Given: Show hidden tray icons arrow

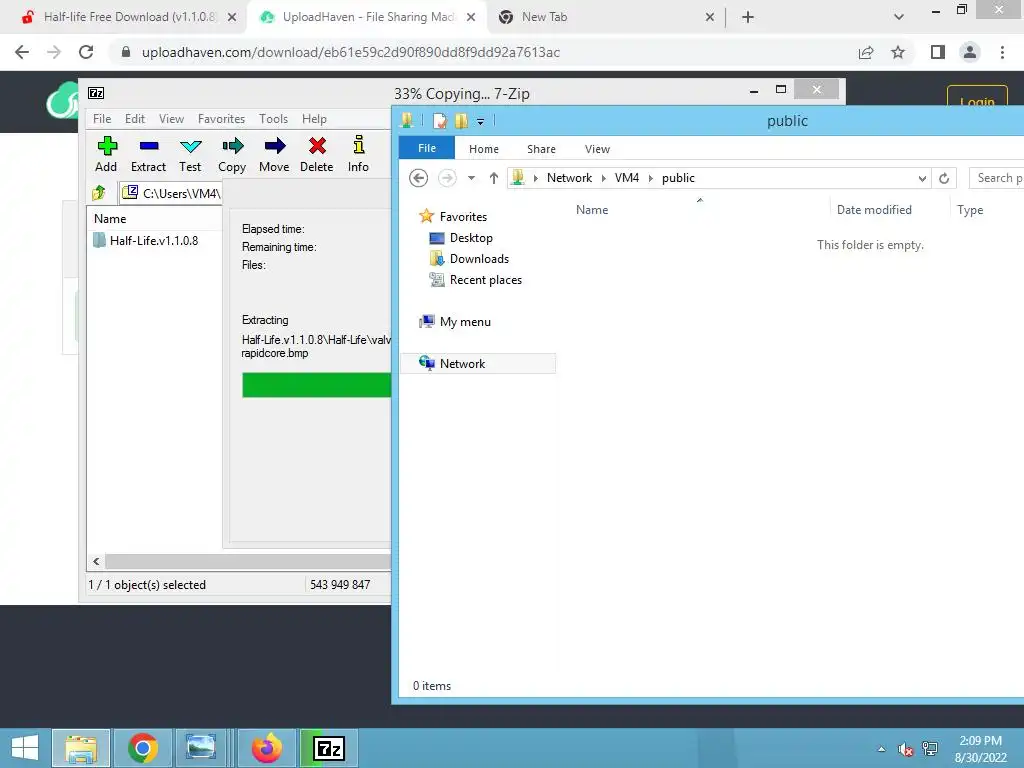Looking at the screenshot, I should pos(882,749).
